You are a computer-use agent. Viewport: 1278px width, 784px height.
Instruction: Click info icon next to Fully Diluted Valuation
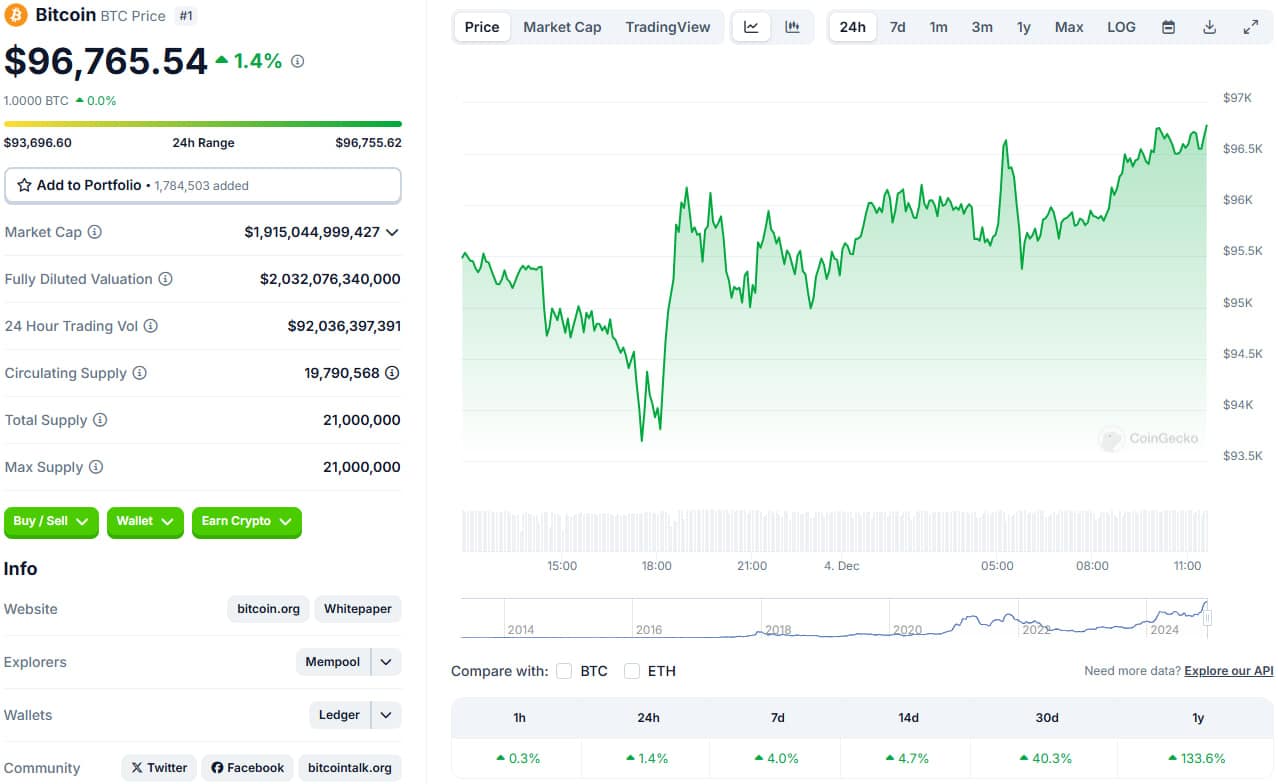coord(166,279)
